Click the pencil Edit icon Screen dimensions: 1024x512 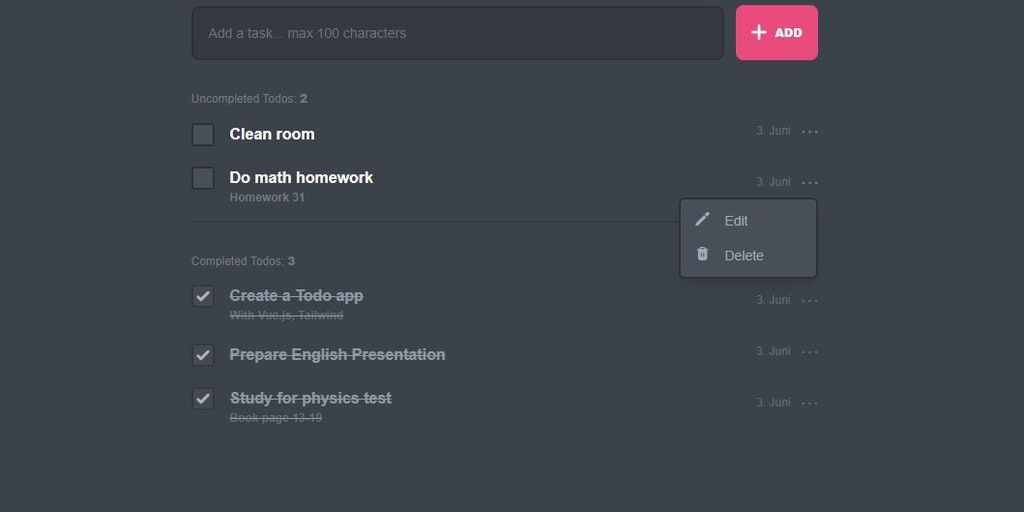pyautogui.click(x=702, y=219)
